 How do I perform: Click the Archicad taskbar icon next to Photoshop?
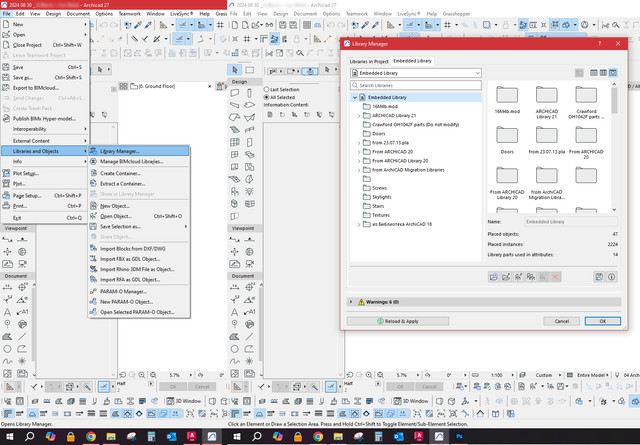[439, 436]
